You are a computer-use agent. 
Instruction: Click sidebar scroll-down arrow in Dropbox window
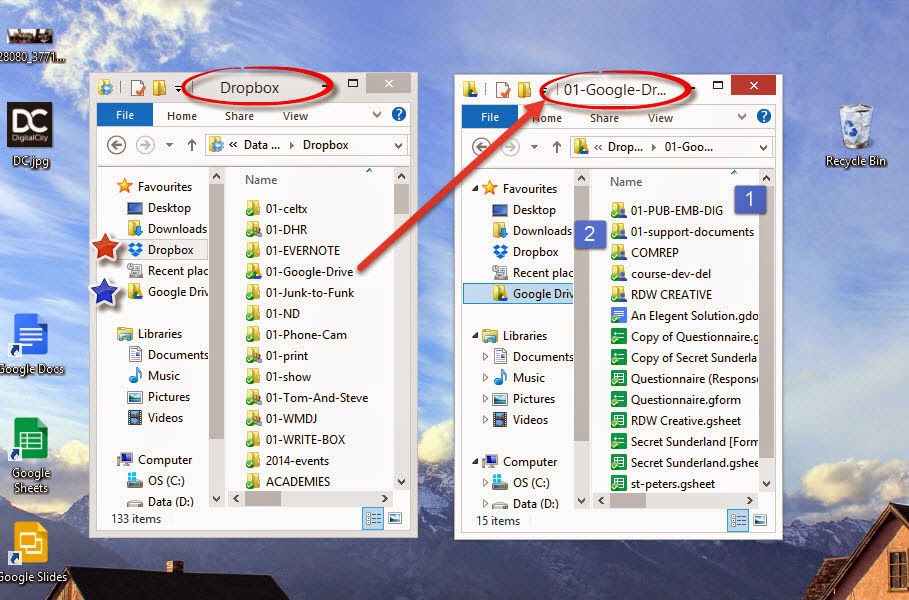click(216, 499)
